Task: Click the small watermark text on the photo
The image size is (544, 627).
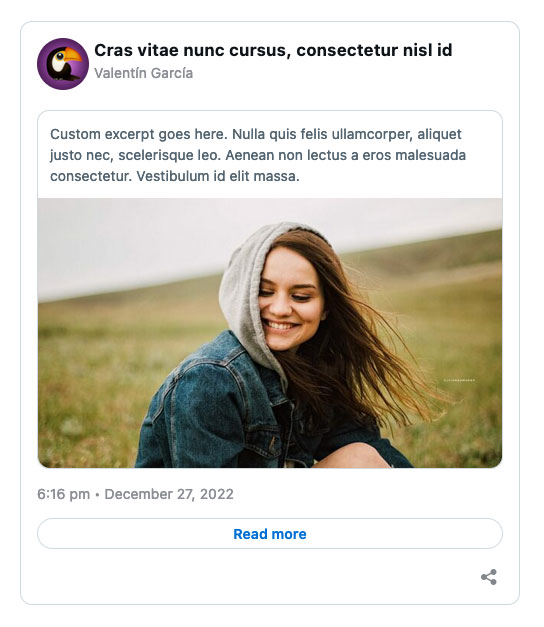Action: (x=459, y=380)
